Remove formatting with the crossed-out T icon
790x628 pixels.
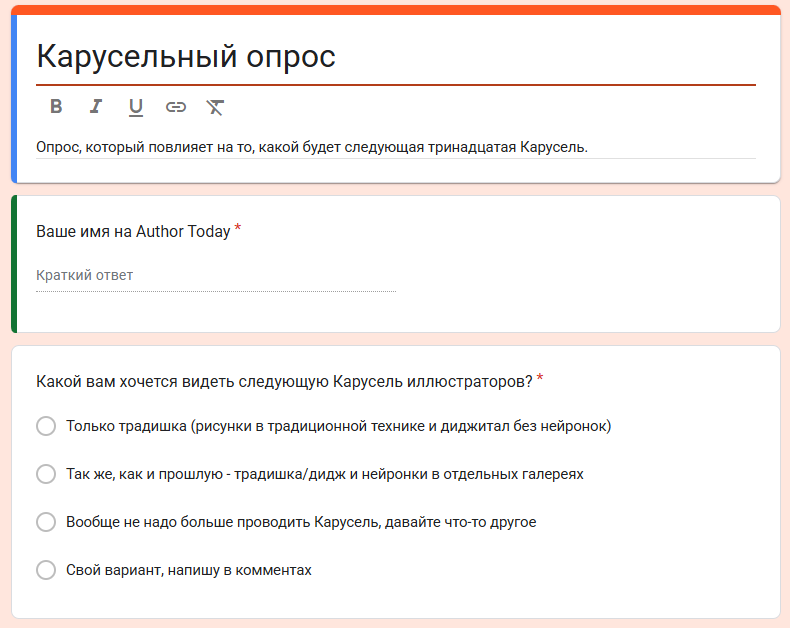(x=215, y=107)
